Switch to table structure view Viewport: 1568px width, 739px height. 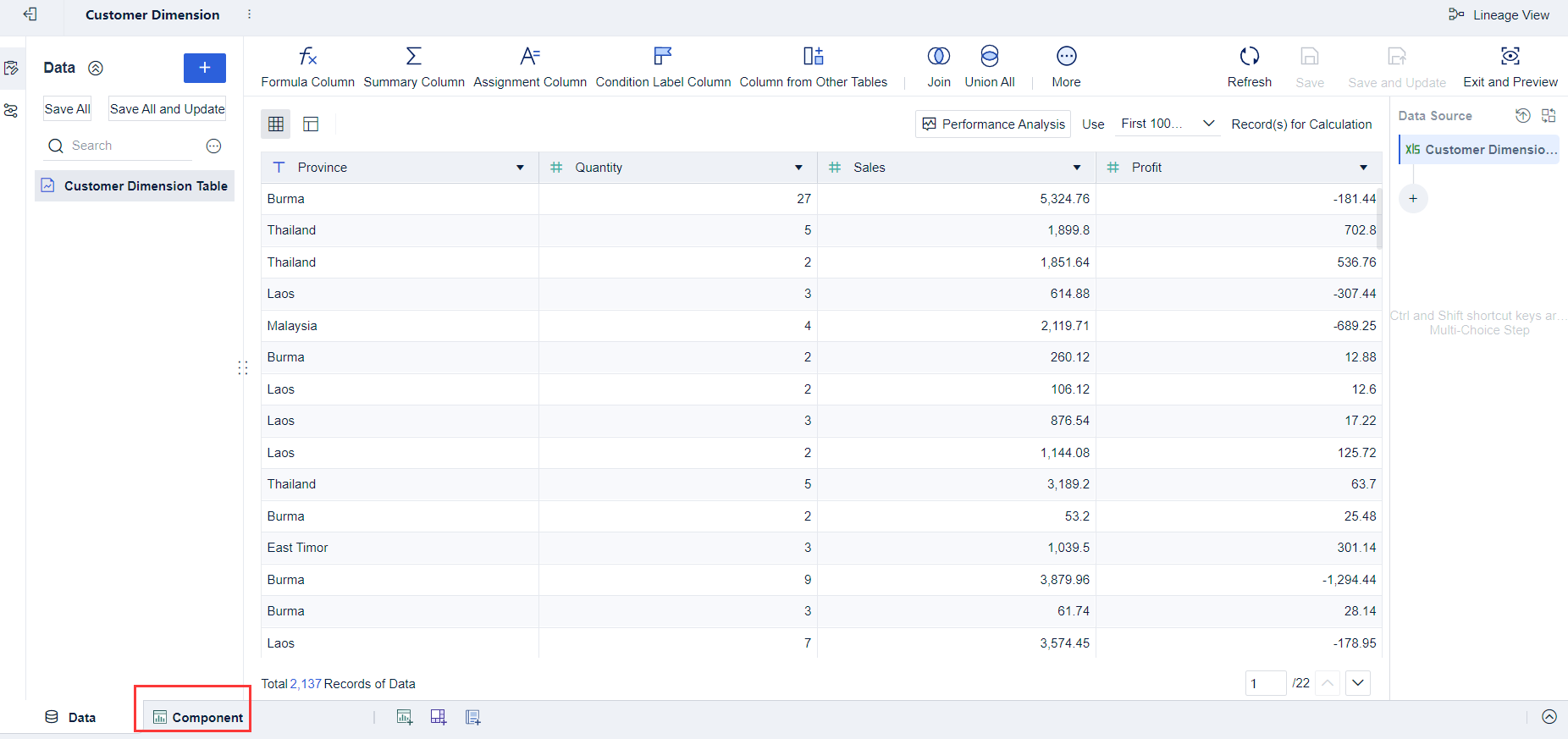pyautogui.click(x=311, y=124)
